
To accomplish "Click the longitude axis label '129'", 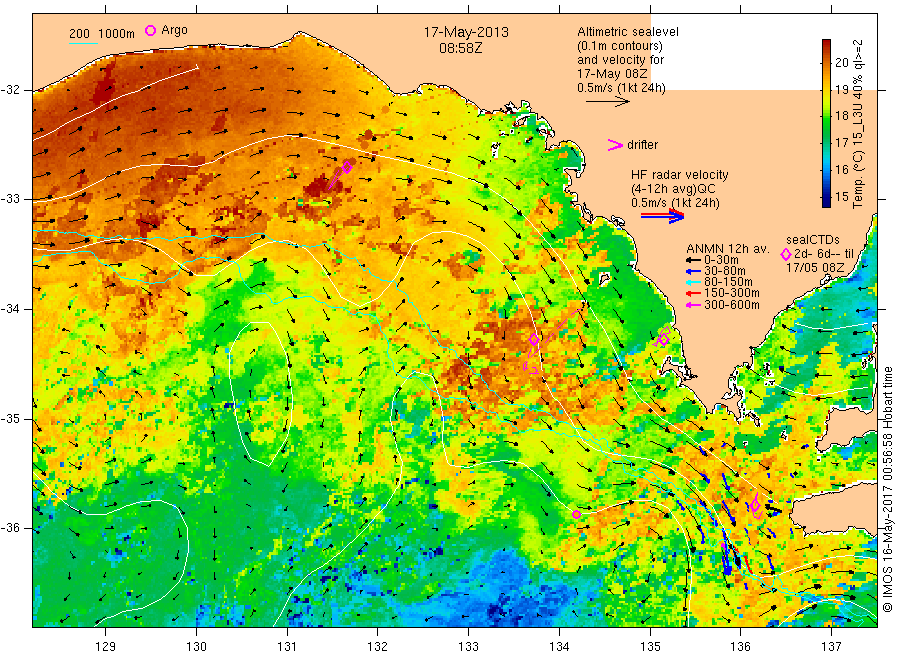I will click(106, 647).
